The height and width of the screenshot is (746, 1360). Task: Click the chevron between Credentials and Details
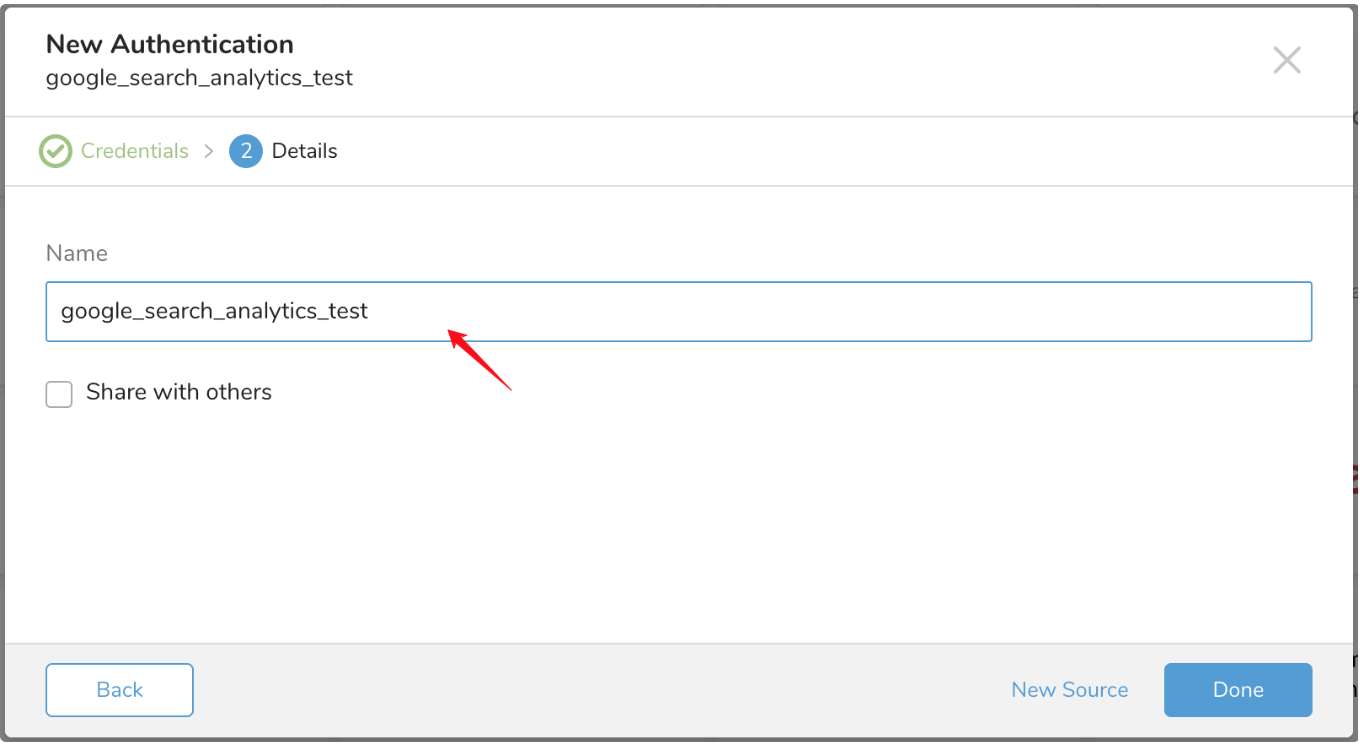coord(209,151)
